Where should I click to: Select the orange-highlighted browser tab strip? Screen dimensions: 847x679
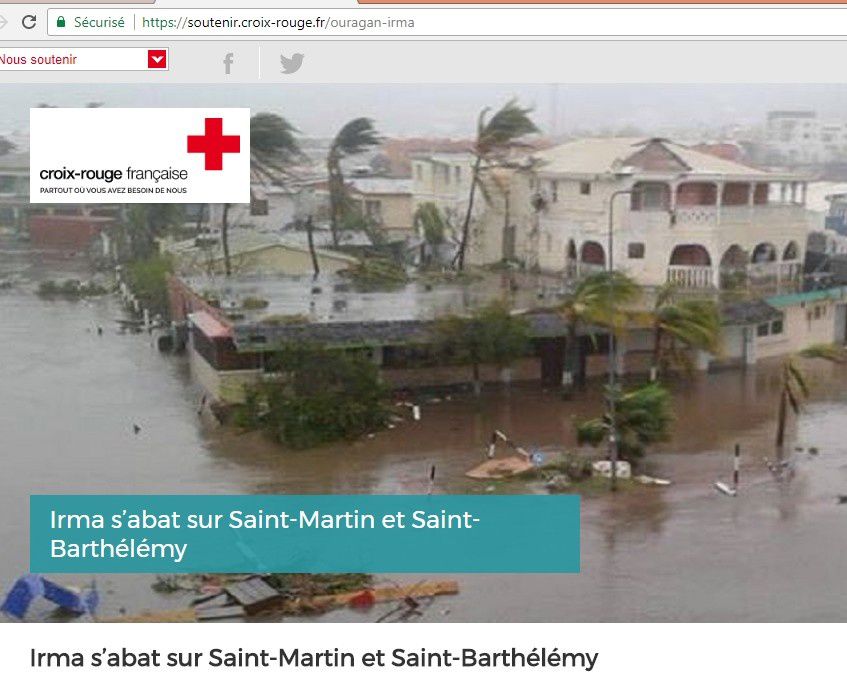coord(602,2)
